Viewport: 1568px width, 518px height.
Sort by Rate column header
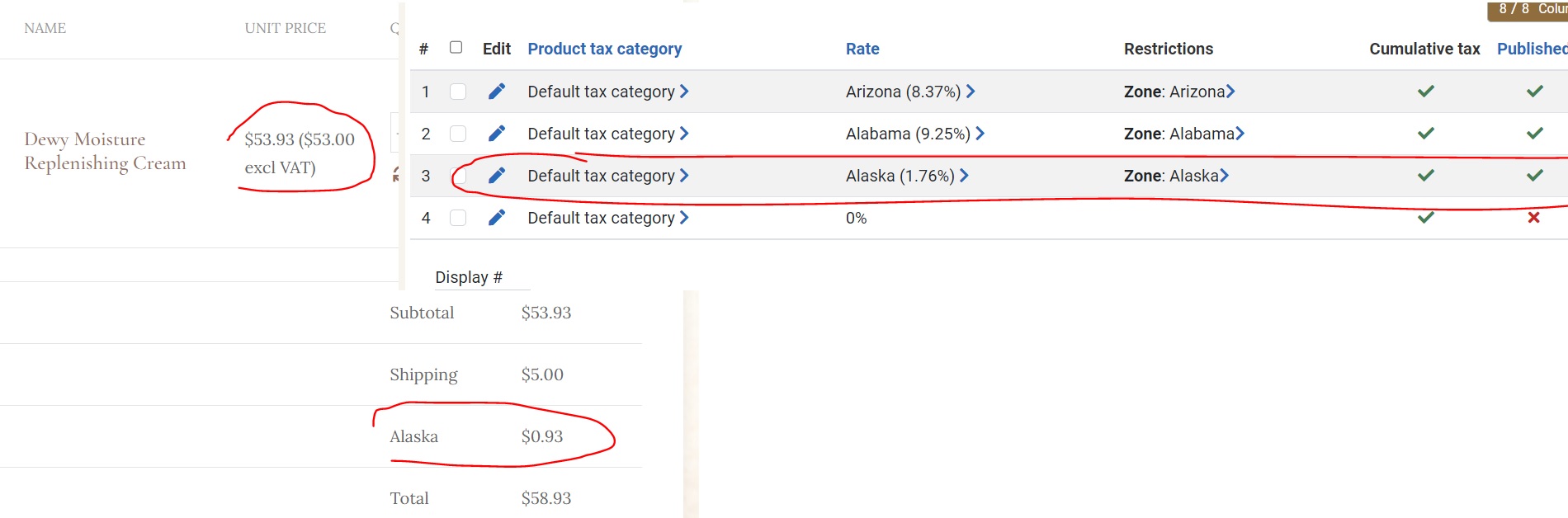pos(862,49)
